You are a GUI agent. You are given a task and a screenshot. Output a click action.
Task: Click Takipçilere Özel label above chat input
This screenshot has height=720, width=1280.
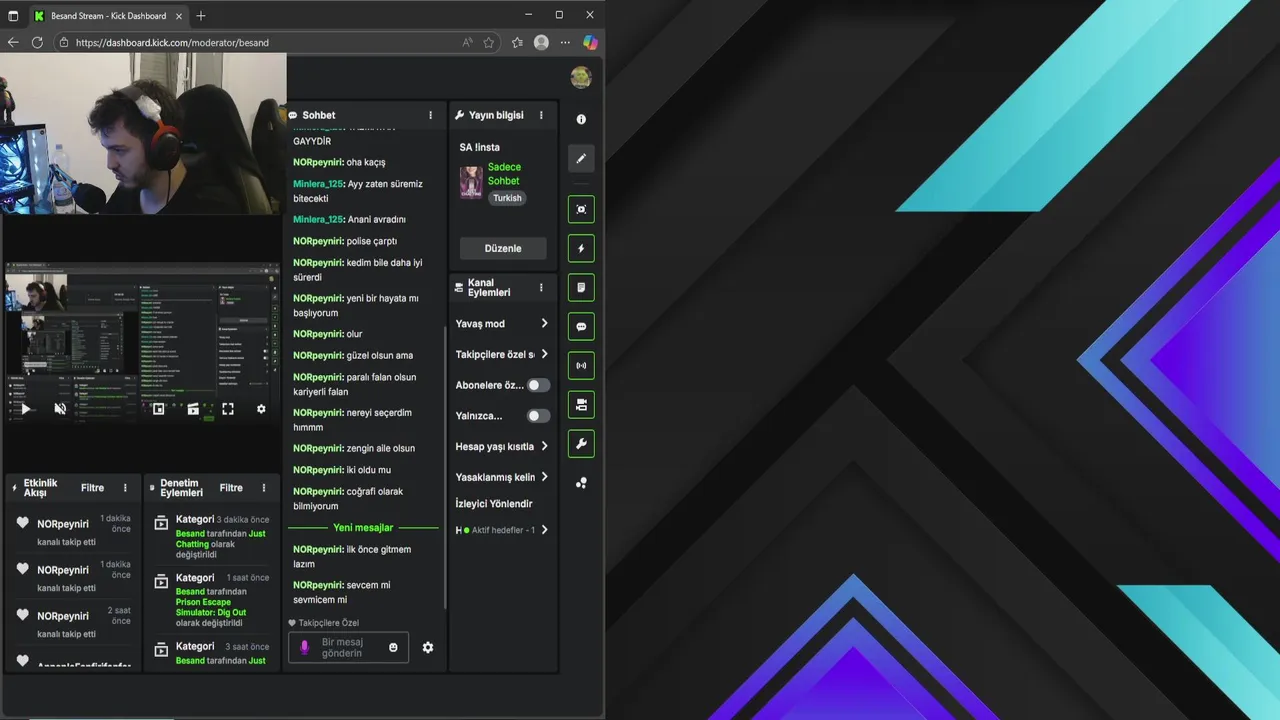[328, 623]
